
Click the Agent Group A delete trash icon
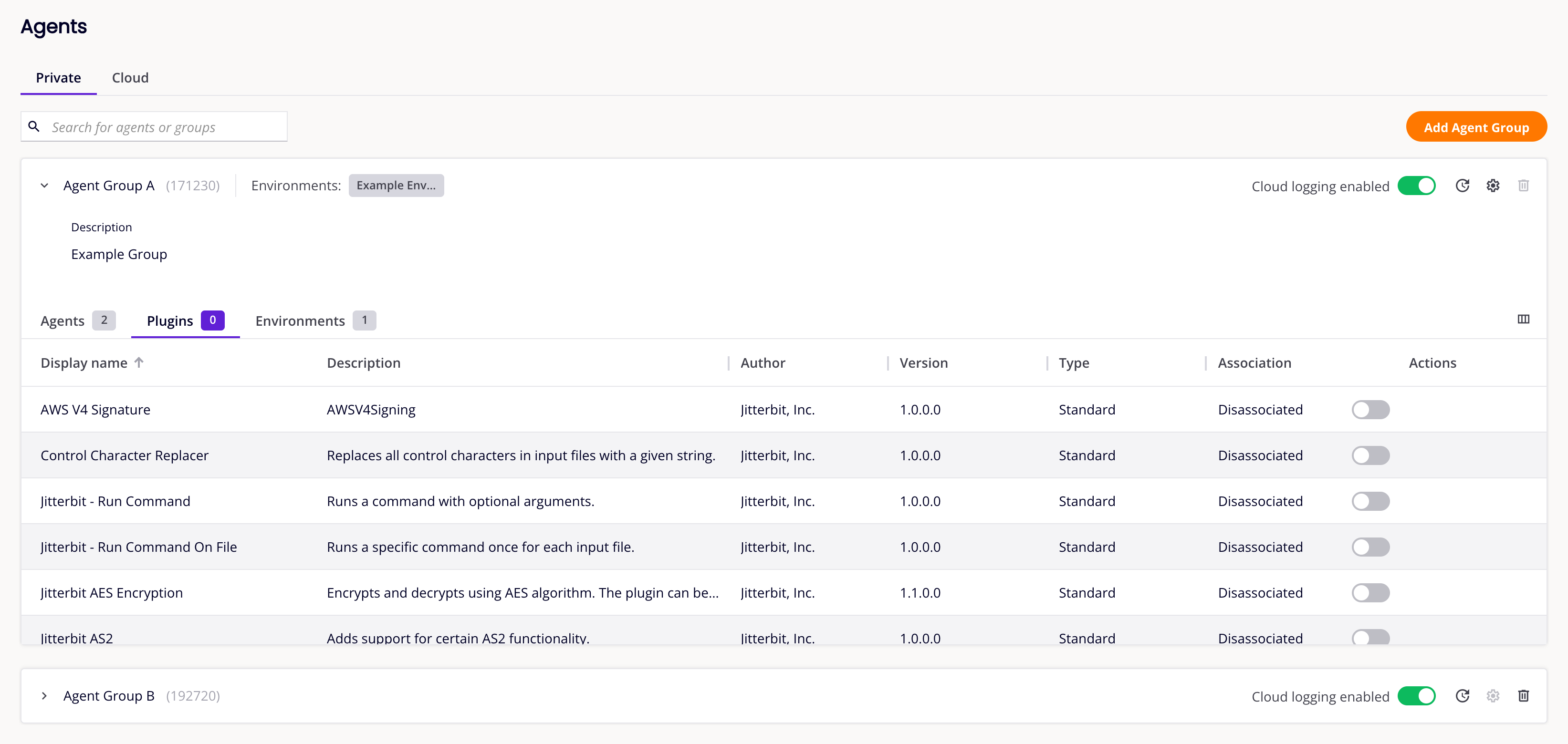point(1524,186)
